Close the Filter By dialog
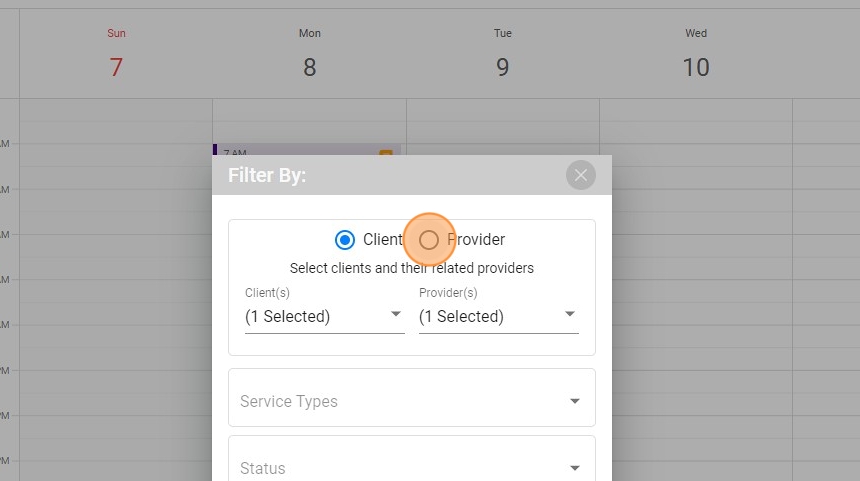 (581, 175)
